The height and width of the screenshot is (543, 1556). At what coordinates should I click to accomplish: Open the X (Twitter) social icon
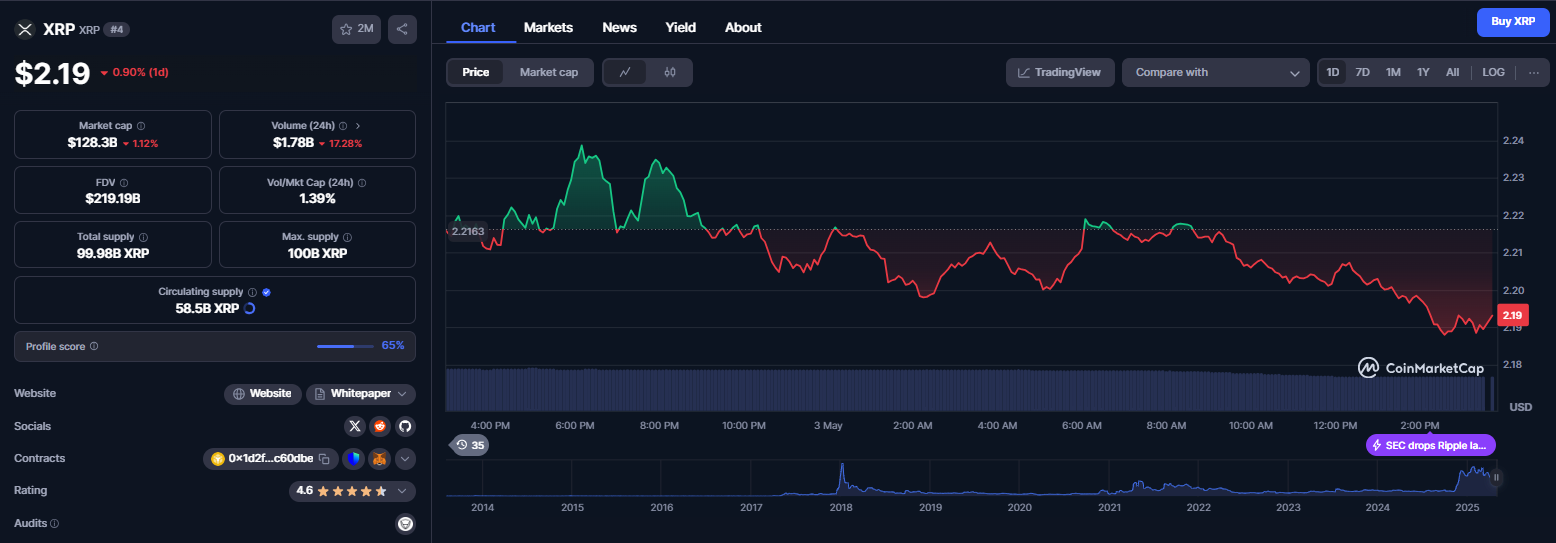[354, 426]
